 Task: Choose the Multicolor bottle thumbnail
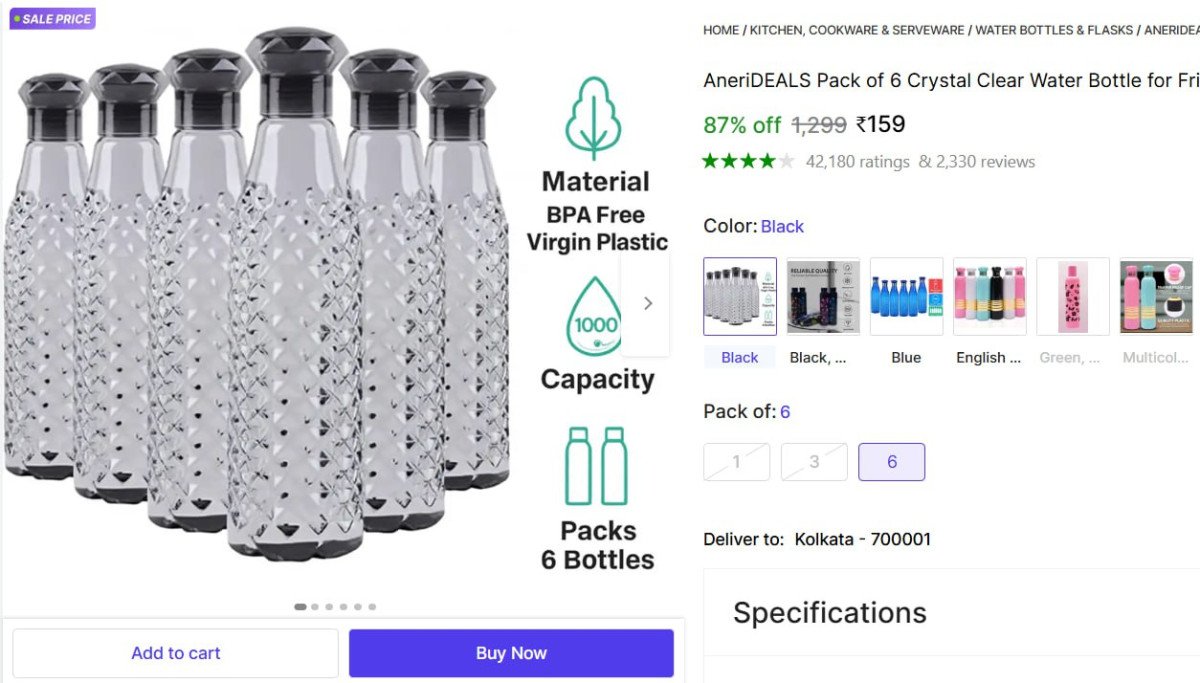click(x=1156, y=296)
